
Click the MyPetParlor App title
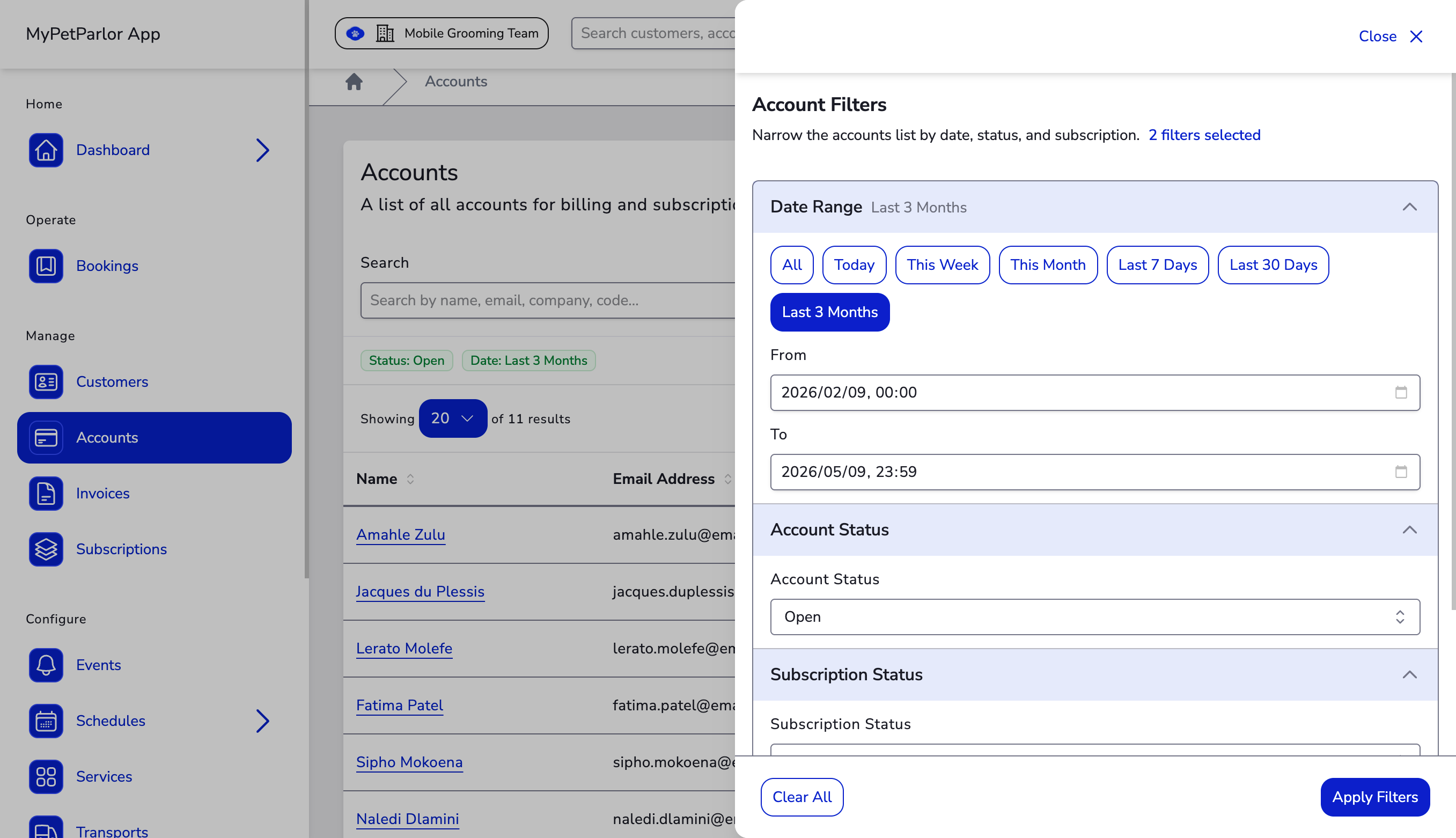tap(93, 34)
